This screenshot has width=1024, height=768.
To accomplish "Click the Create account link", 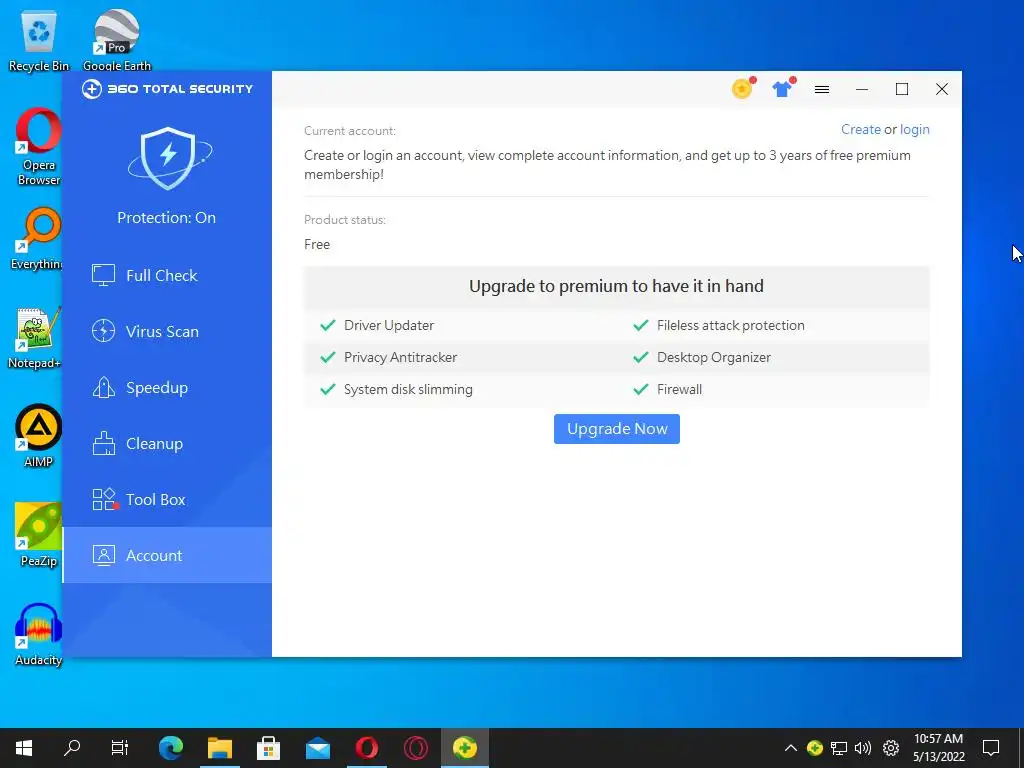I will [x=861, y=129].
